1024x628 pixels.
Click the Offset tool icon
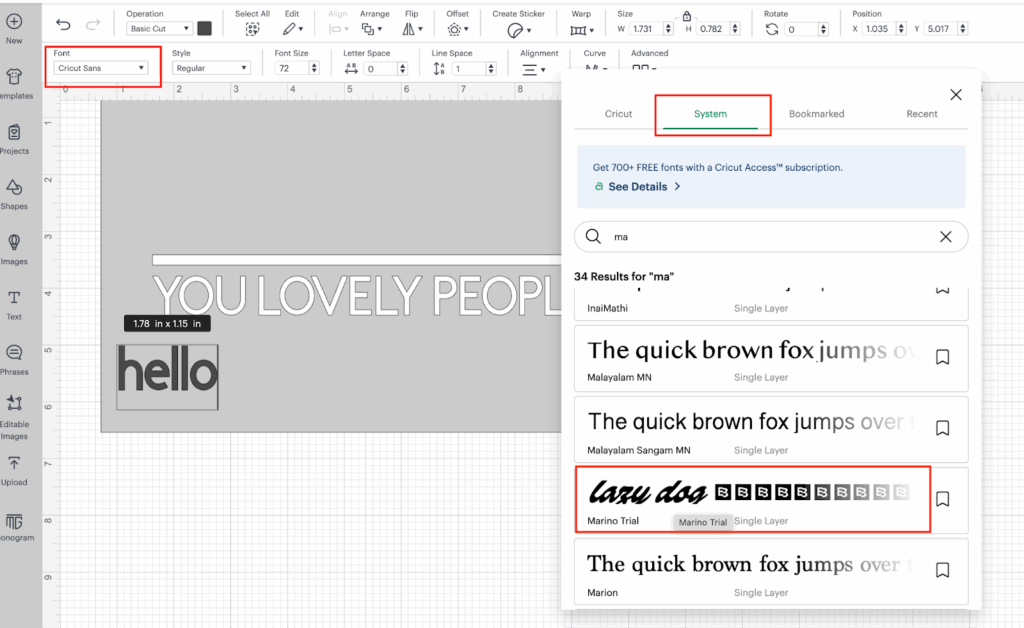tap(455, 30)
